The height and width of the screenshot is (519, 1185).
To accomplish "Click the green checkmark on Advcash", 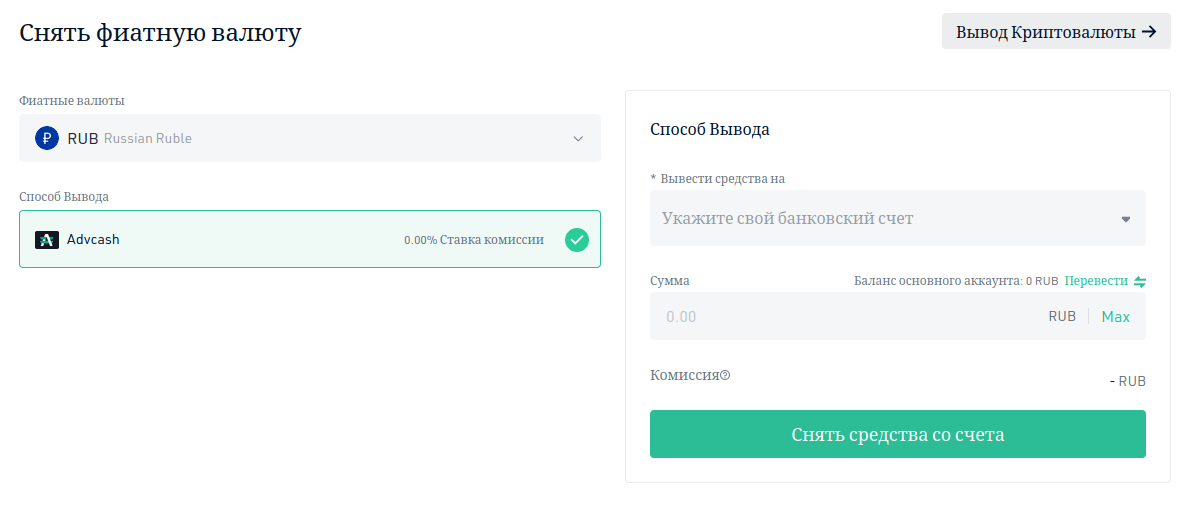I will (x=577, y=240).
